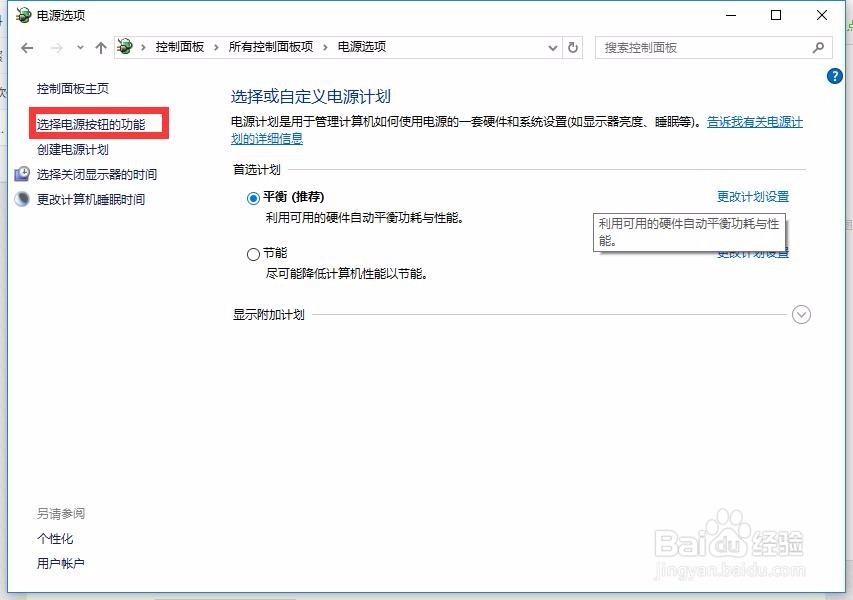853x600 pixels.
Task: Expand chevron before 控制面板 breadcrumb
Action: (143, 48)
